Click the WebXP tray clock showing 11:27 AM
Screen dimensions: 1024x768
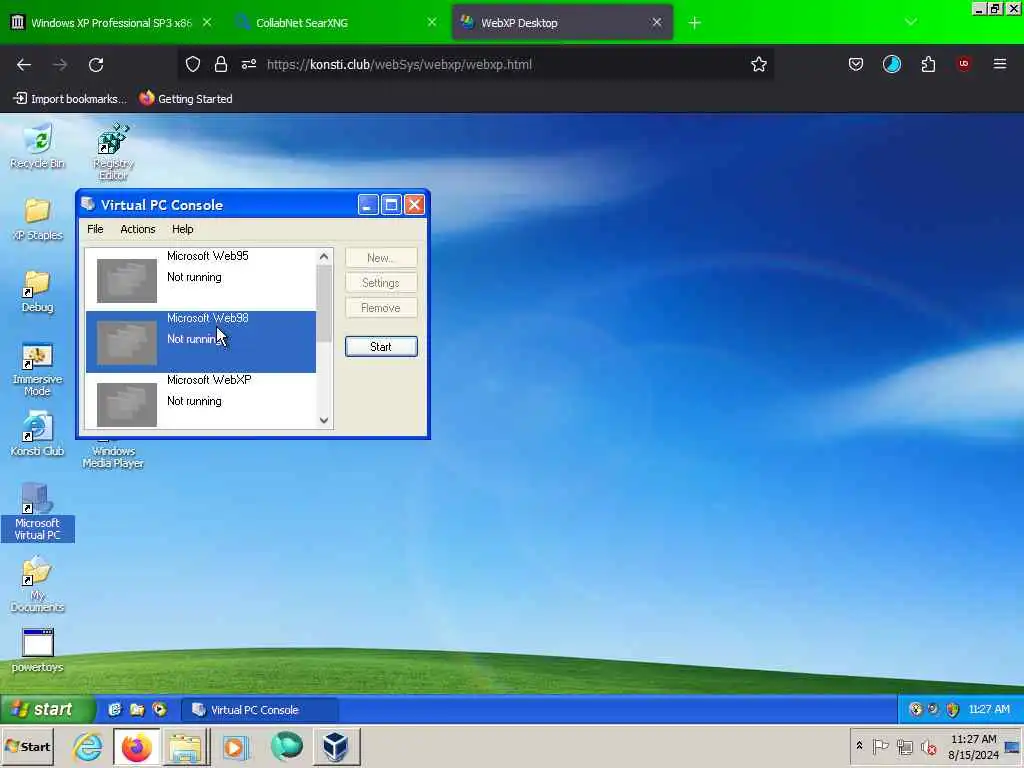[x=989, y=709]
